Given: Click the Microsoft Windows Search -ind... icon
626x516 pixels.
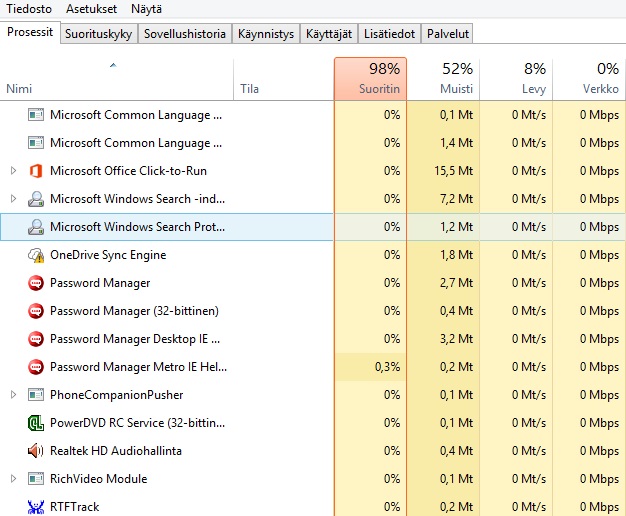Looking at the screenshot, I should pyautogui.click(x=36, y=199).
